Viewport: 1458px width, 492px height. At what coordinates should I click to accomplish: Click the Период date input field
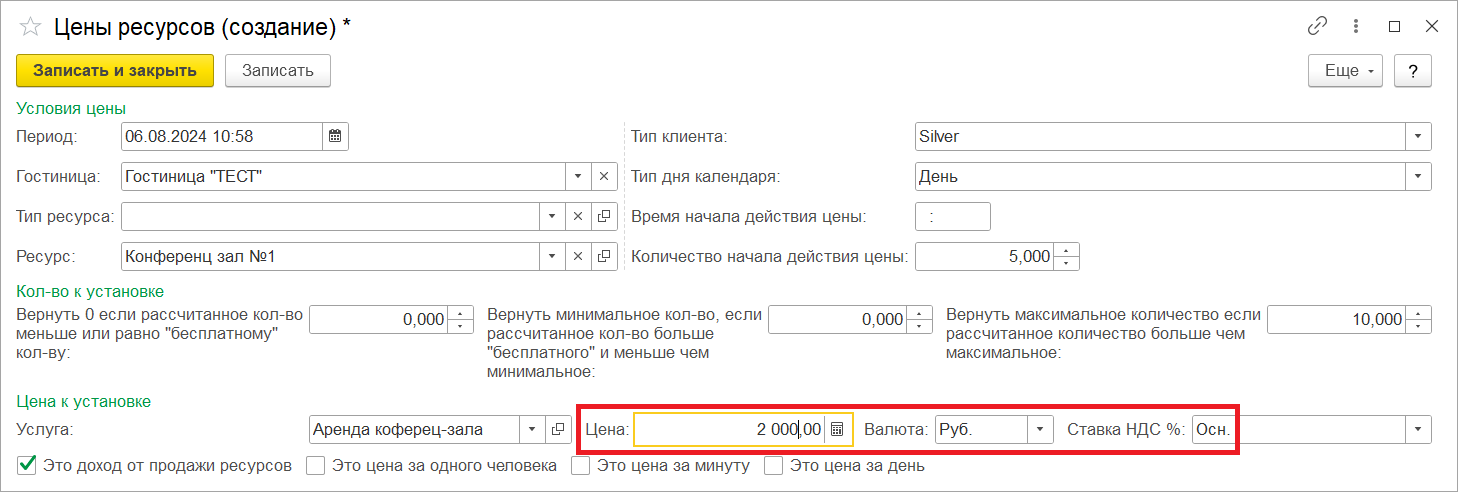(x=222, y=135)
